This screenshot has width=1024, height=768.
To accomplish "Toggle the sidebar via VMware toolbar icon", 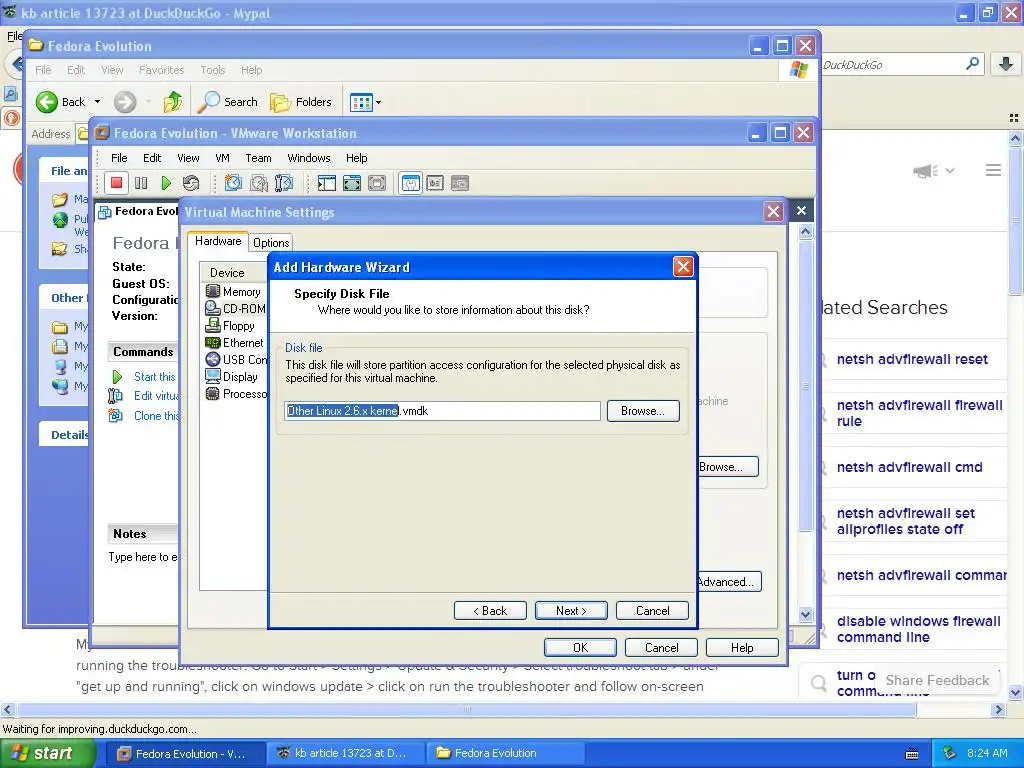I will (x=327, y=184).
